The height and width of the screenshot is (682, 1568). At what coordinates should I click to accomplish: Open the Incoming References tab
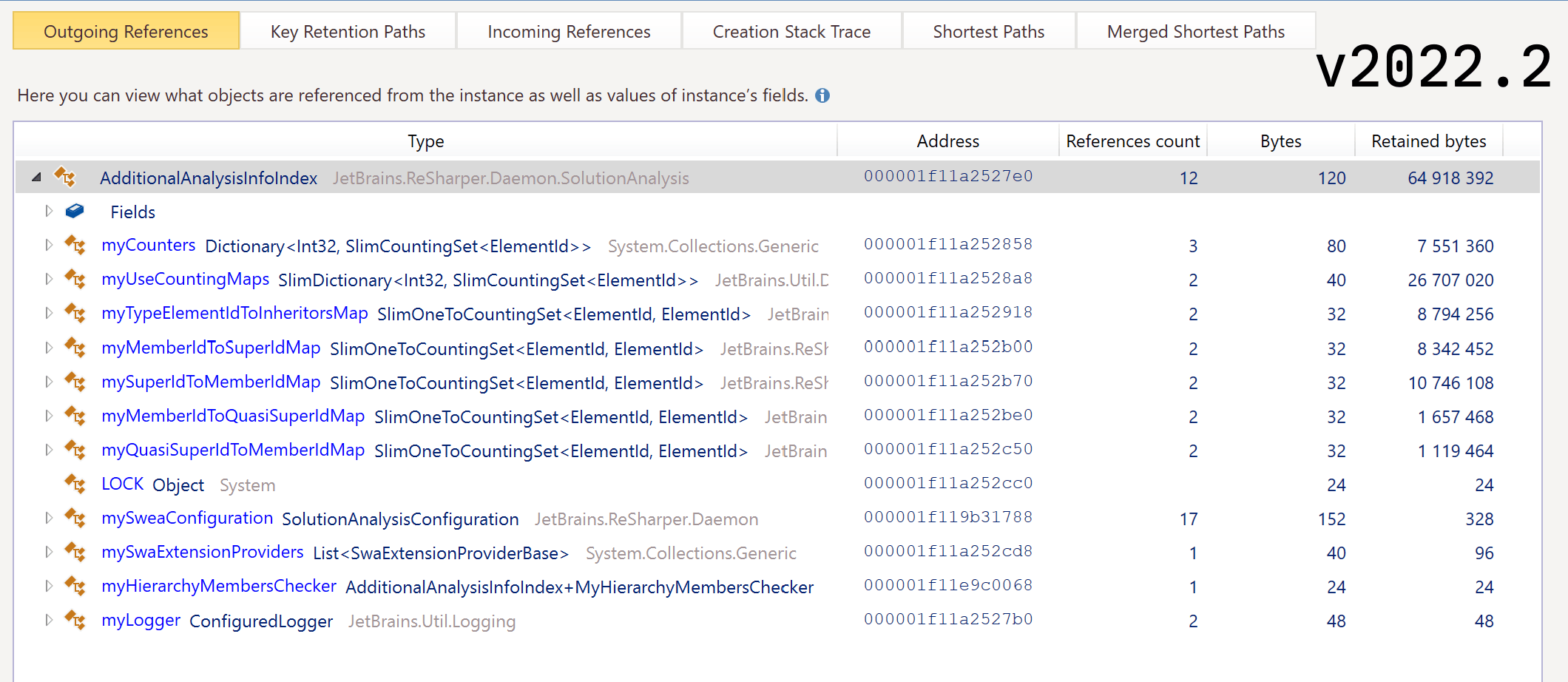(569, 32)
